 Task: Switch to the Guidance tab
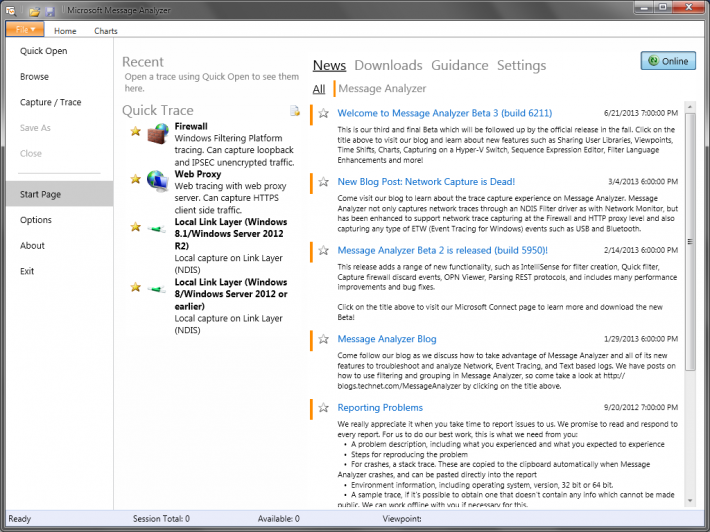pyautogui.click(x=460, y=65)
